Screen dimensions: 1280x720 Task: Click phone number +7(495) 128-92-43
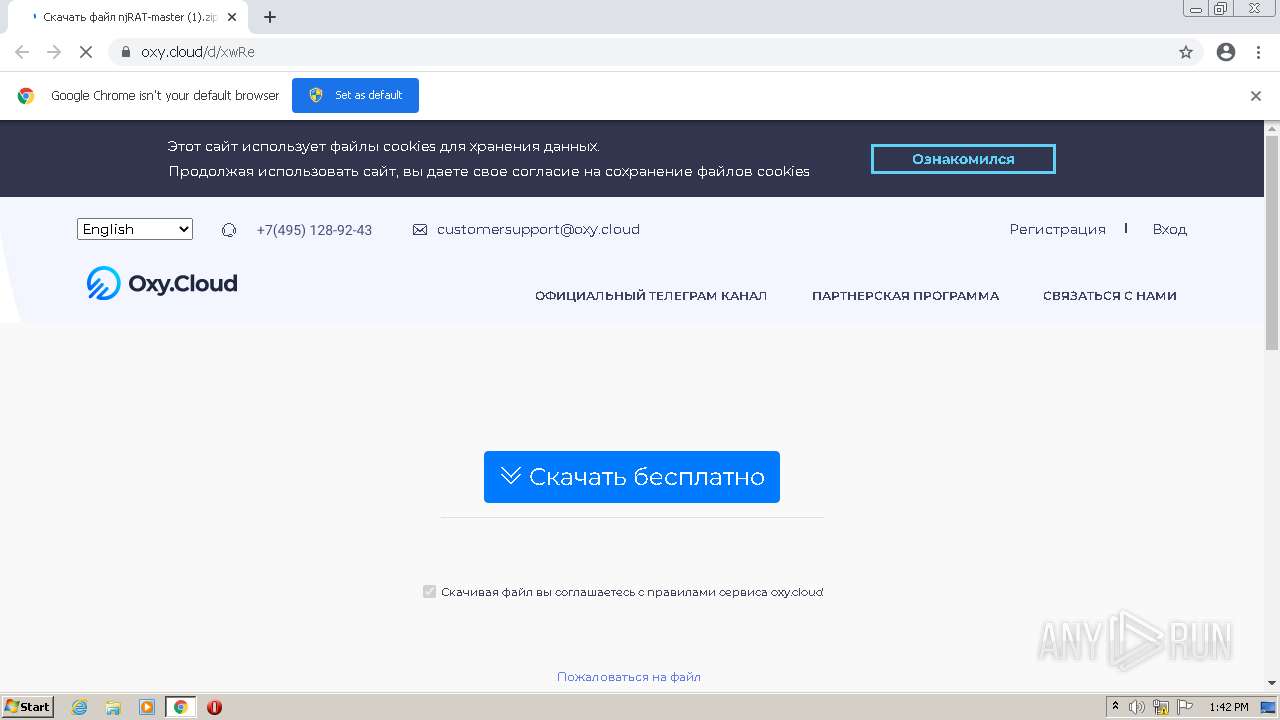[314, 230]
